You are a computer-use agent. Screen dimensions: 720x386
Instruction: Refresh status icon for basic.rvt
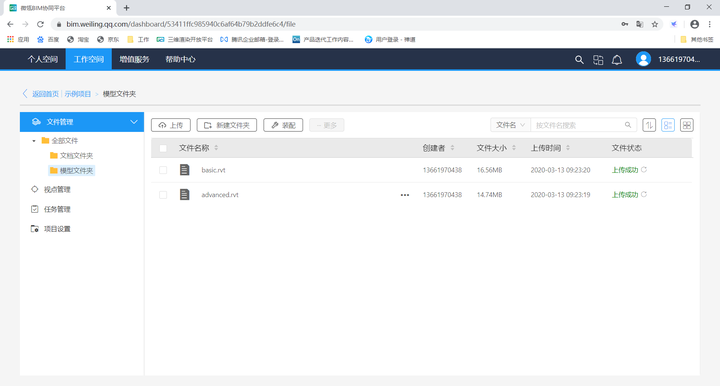coord(644,169)
